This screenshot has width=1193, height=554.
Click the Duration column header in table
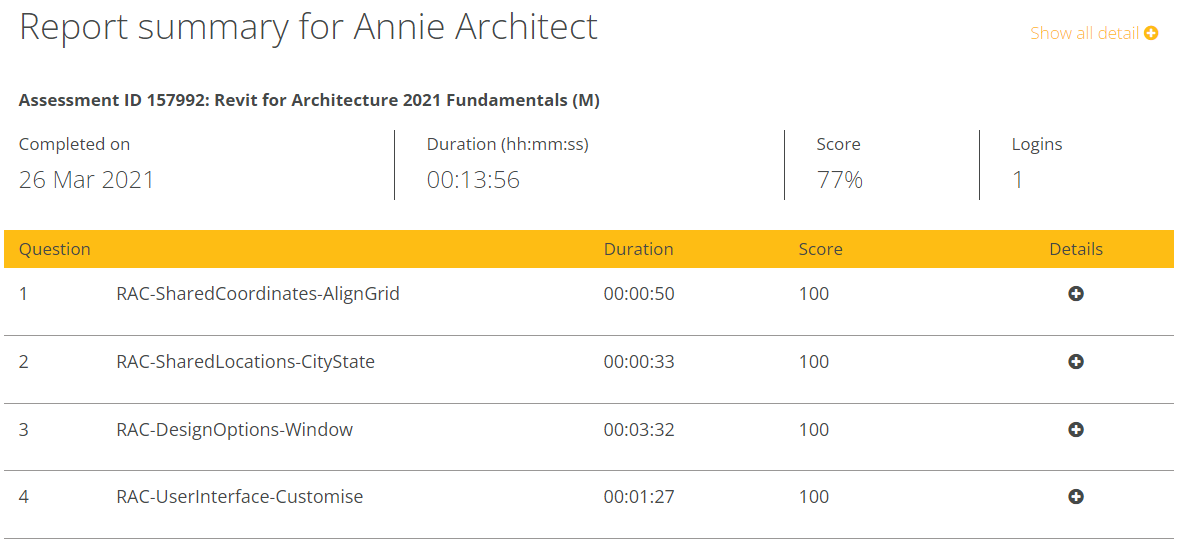click(638, 250)
